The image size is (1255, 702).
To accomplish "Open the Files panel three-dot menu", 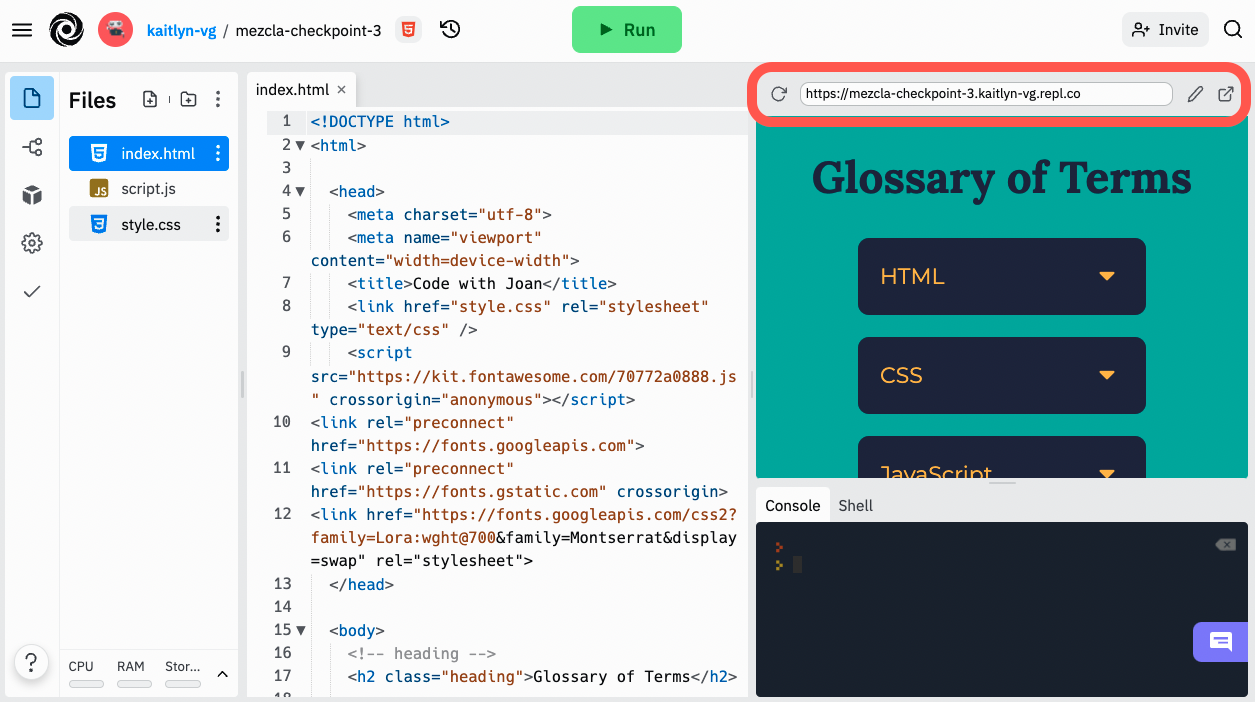I will [x=218, y=99].
